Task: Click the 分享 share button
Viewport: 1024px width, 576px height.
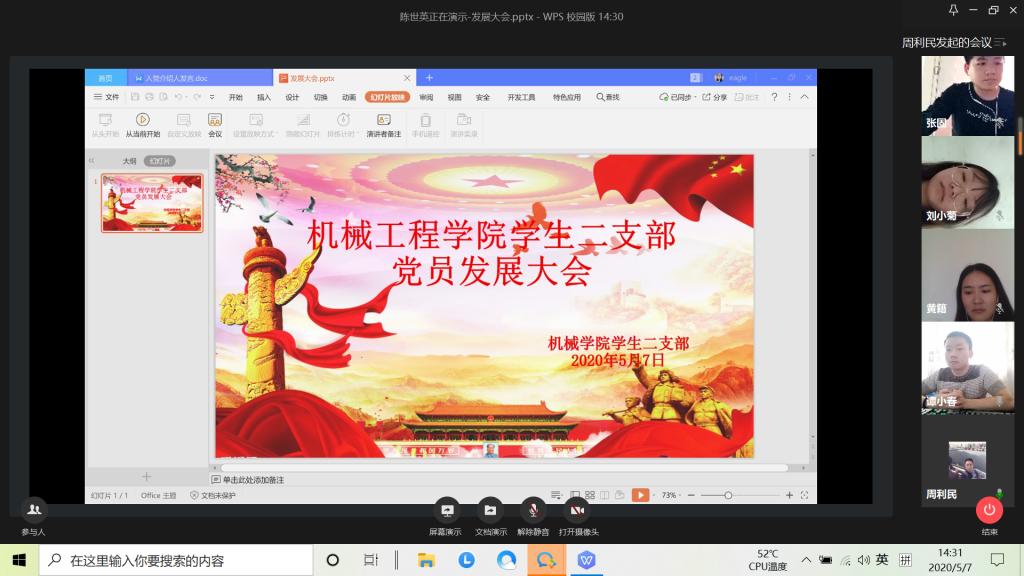Action: [x=715, y=97]
